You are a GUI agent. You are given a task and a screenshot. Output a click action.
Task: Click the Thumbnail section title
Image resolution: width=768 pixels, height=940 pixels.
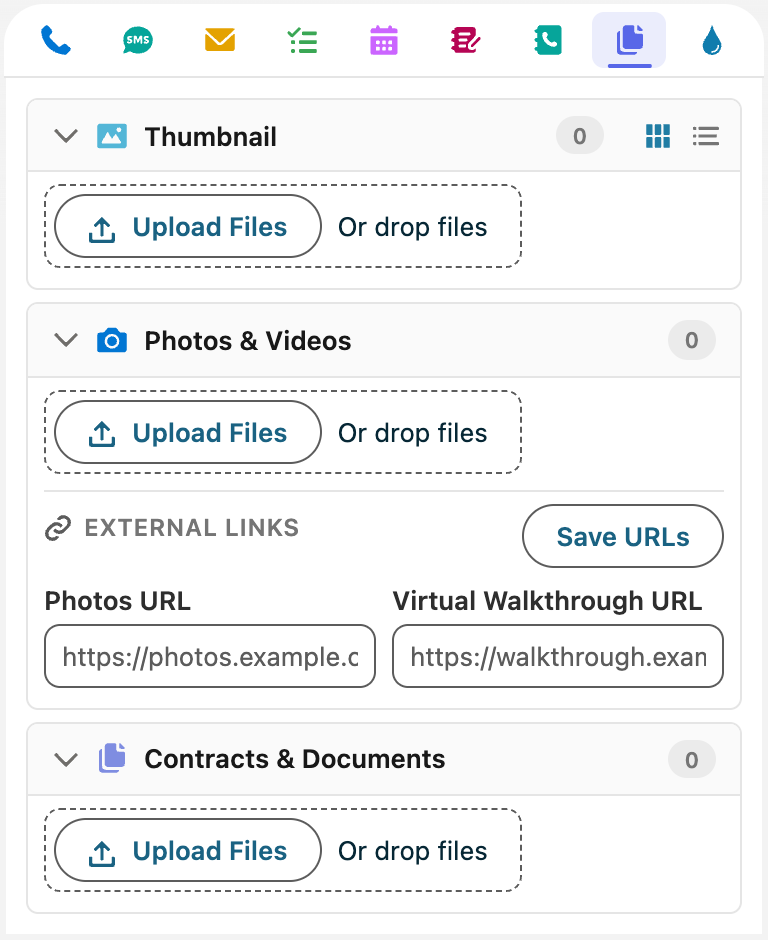click(210, 137)
